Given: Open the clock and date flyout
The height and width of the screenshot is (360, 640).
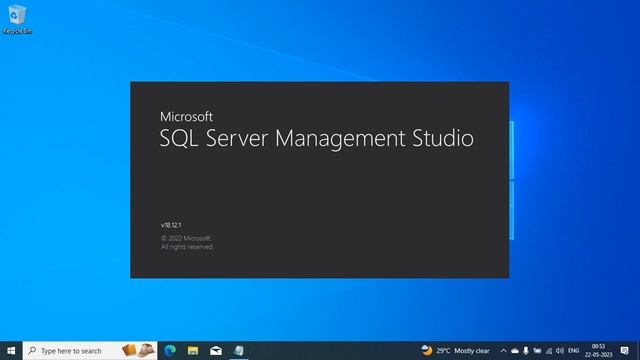Looking at the screenshot, I should coord(598,351).
